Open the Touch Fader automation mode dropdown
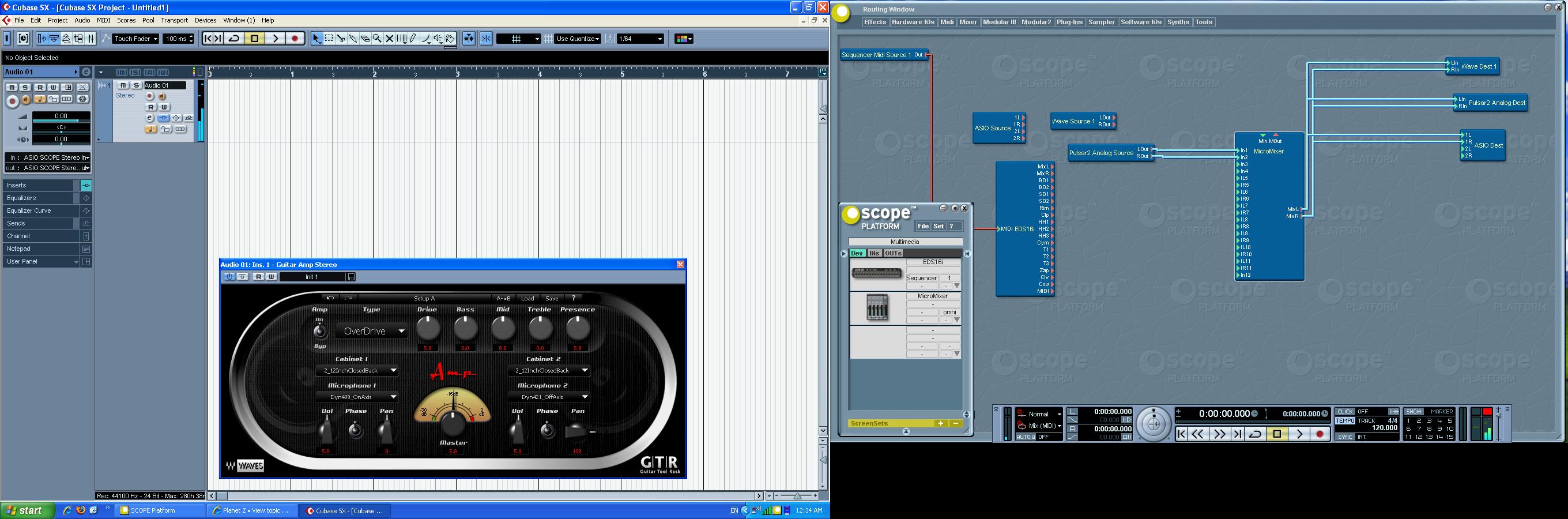This screenshot has height=519, width=1568. click(x=135, y=39)
